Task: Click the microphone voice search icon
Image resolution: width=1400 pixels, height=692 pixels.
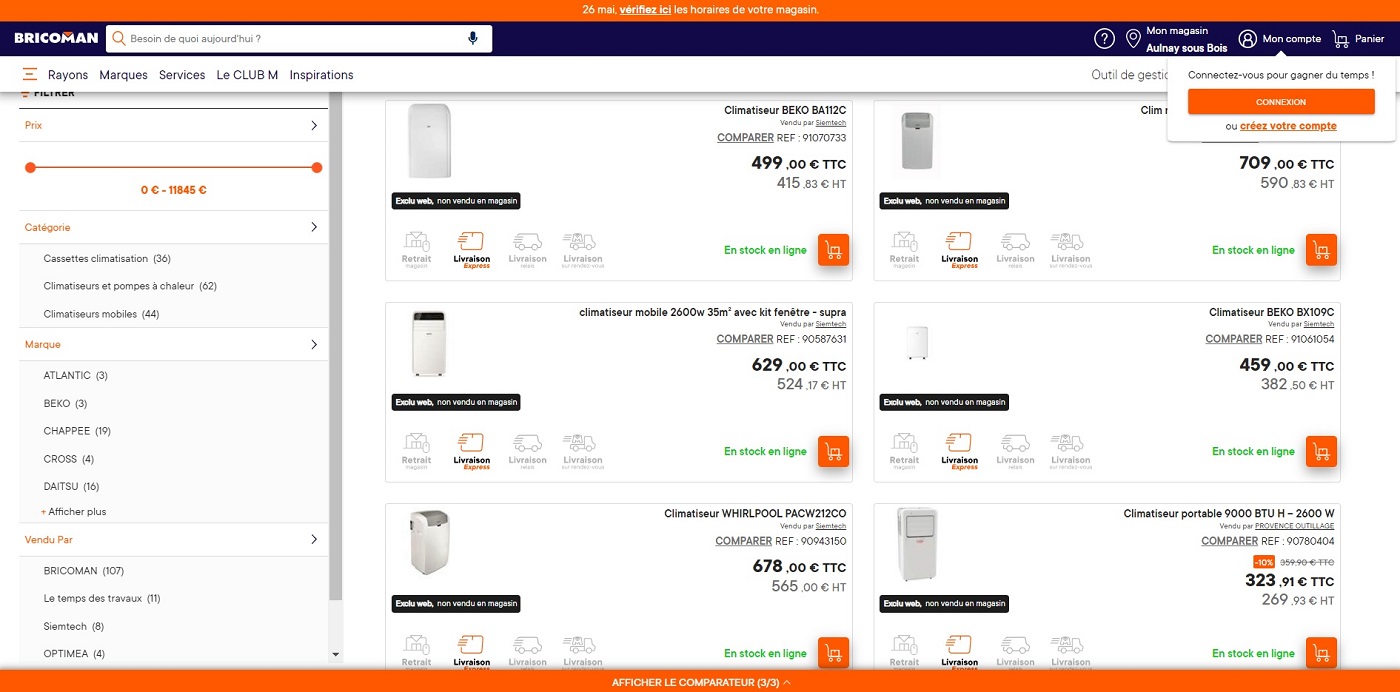Action: [x=473, y=39]
